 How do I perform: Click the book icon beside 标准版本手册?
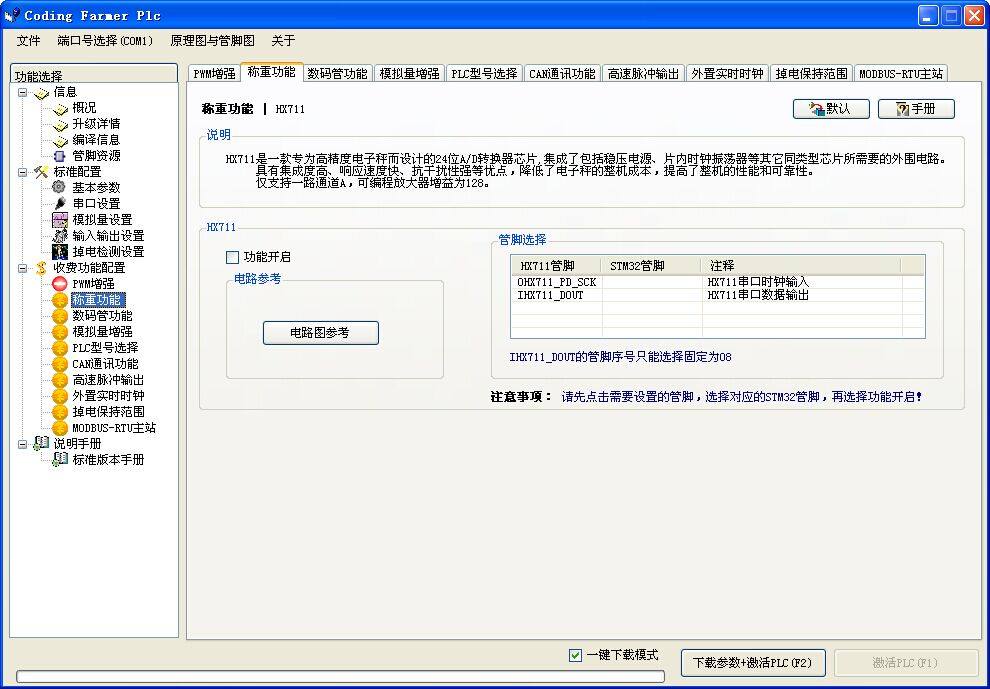coord(60,459)
